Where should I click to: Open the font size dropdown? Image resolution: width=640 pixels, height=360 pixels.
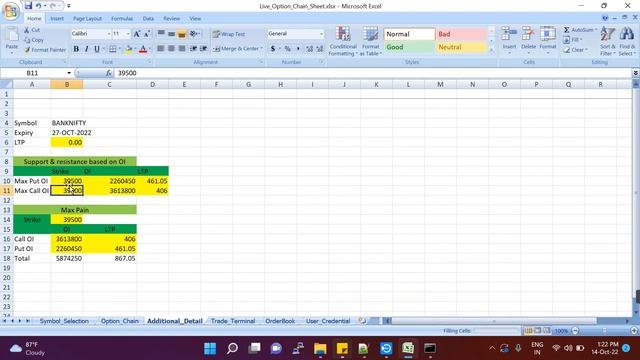coord(128,34)
